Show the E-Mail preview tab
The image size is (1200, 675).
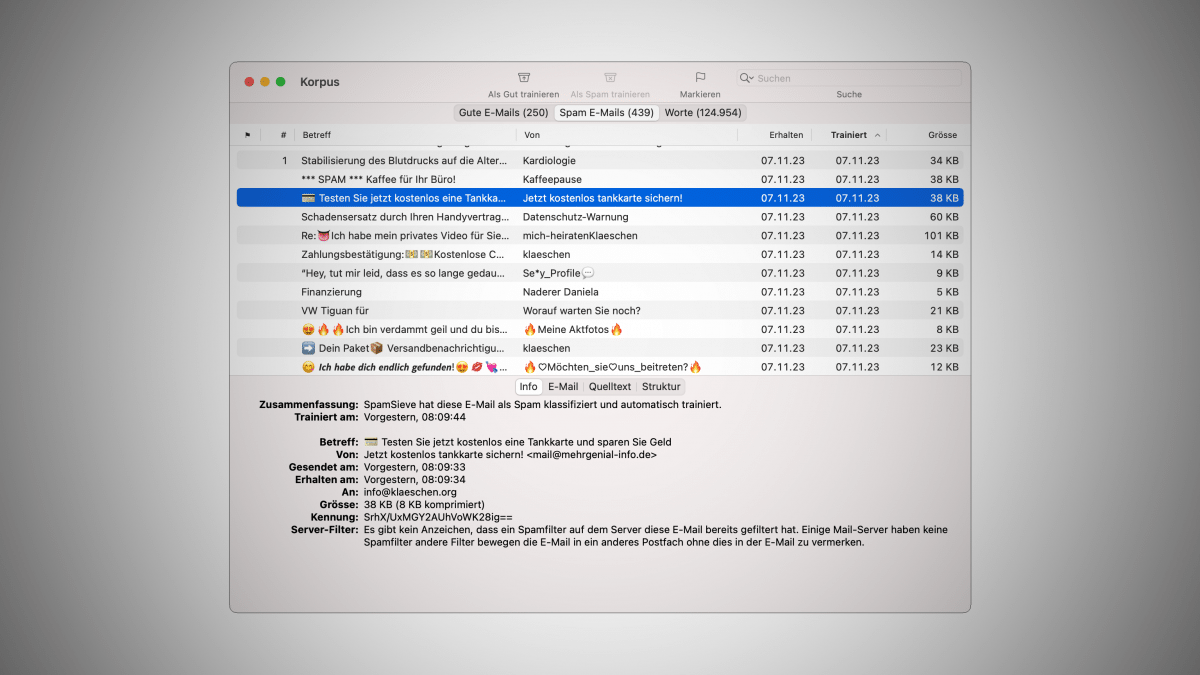(563, 387)
